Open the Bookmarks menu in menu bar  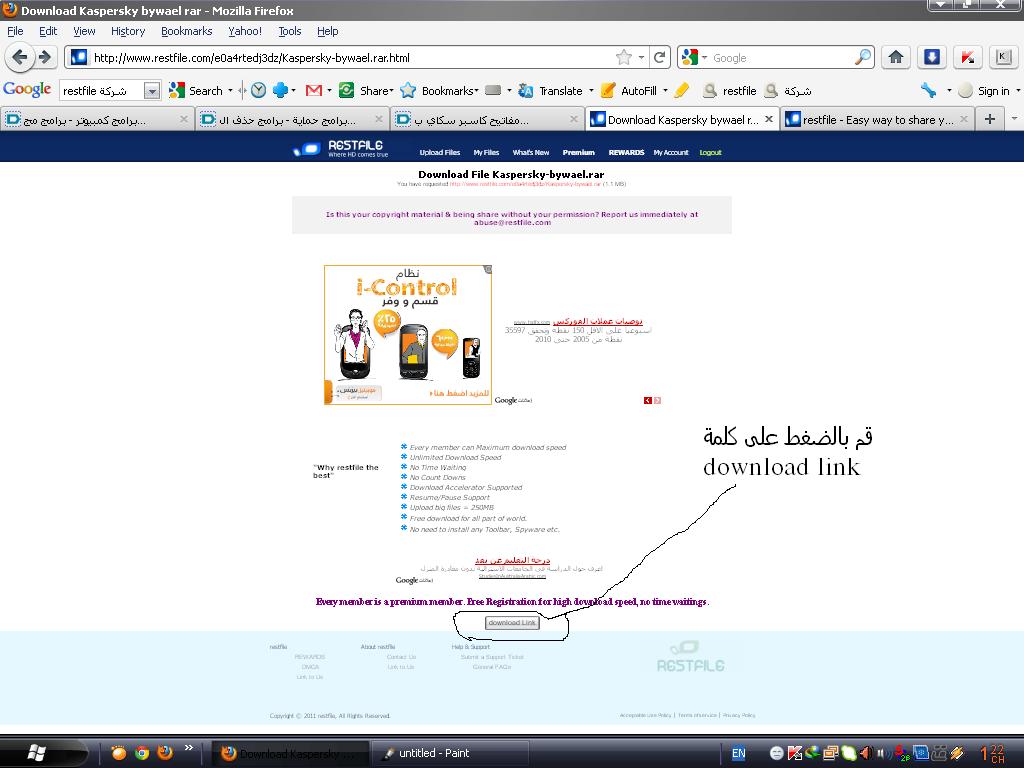pos(186,31)
